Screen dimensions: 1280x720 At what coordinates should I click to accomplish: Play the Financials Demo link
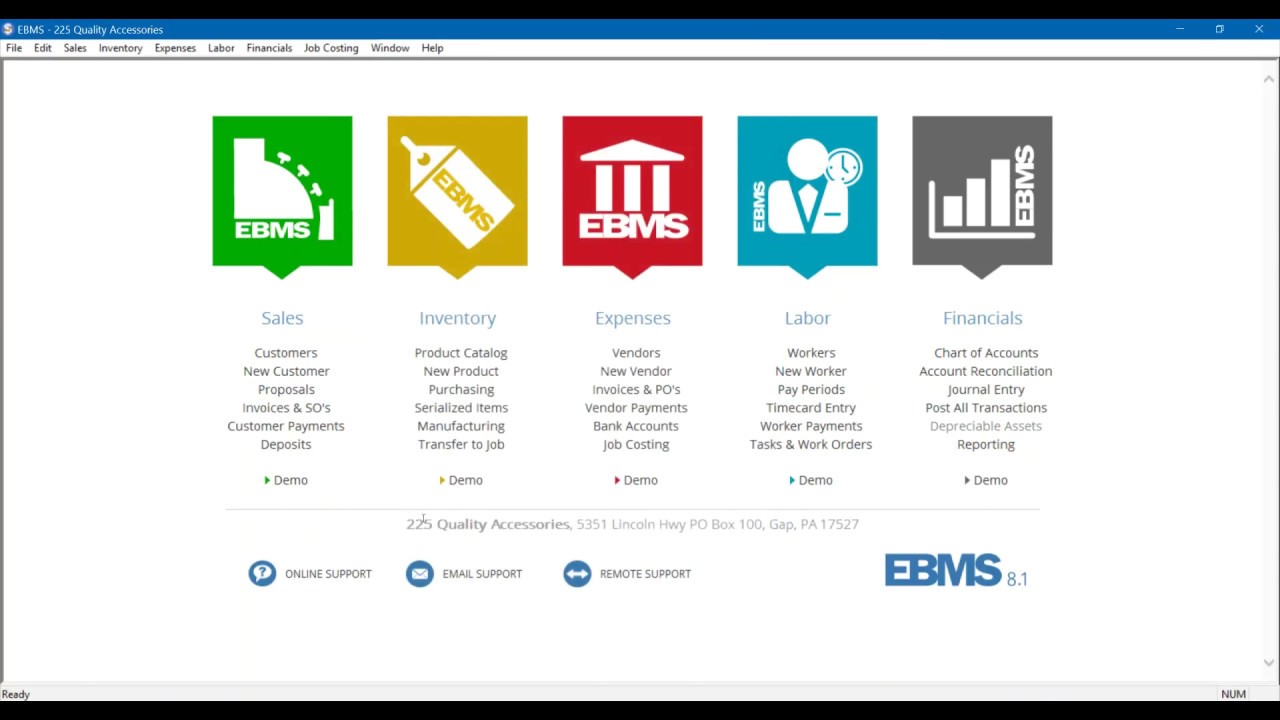click(986, 480)
